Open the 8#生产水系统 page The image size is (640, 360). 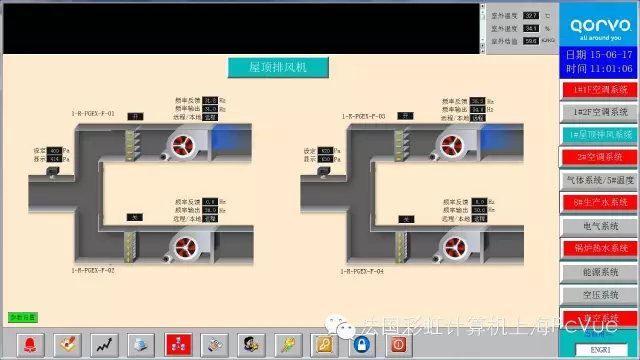(x=600, y=202)
